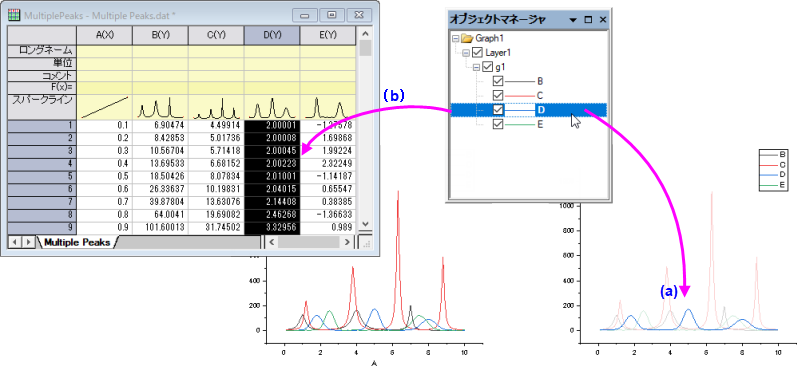This screenshot has width=797, height=366.
Task: Close the Object Manager panel
Action: coord(603,20)
